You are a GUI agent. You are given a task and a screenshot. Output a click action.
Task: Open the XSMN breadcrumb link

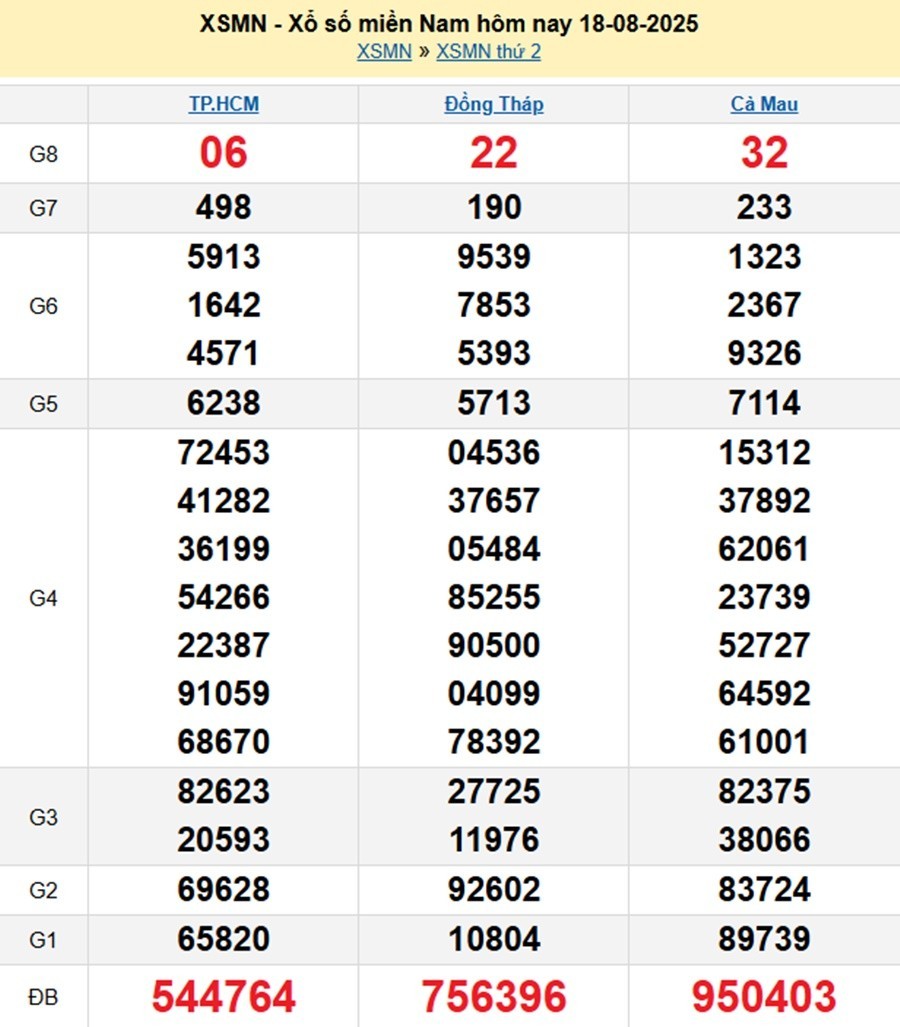pos(384,52)
